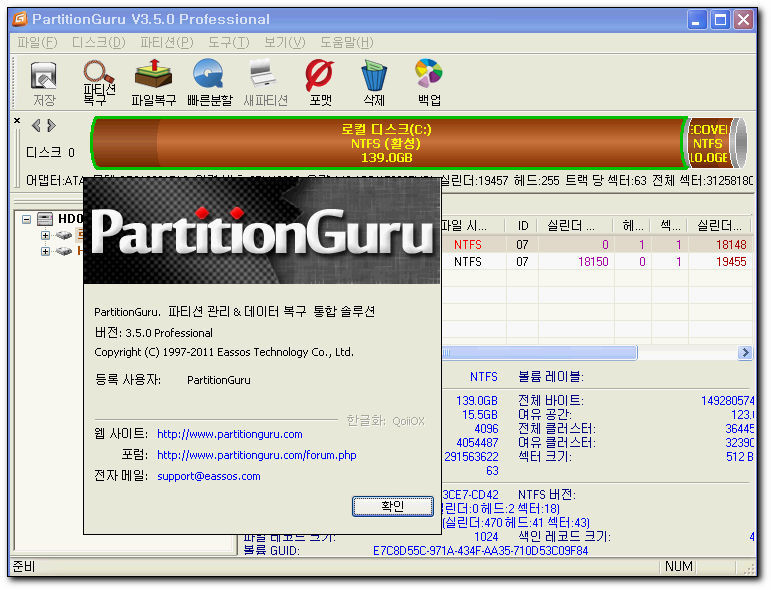Screen dimensions: 771x590
Task: Select the 로컬 디스크(C:) partition bar
Action: pyautogui.click(x=387, y=144)
